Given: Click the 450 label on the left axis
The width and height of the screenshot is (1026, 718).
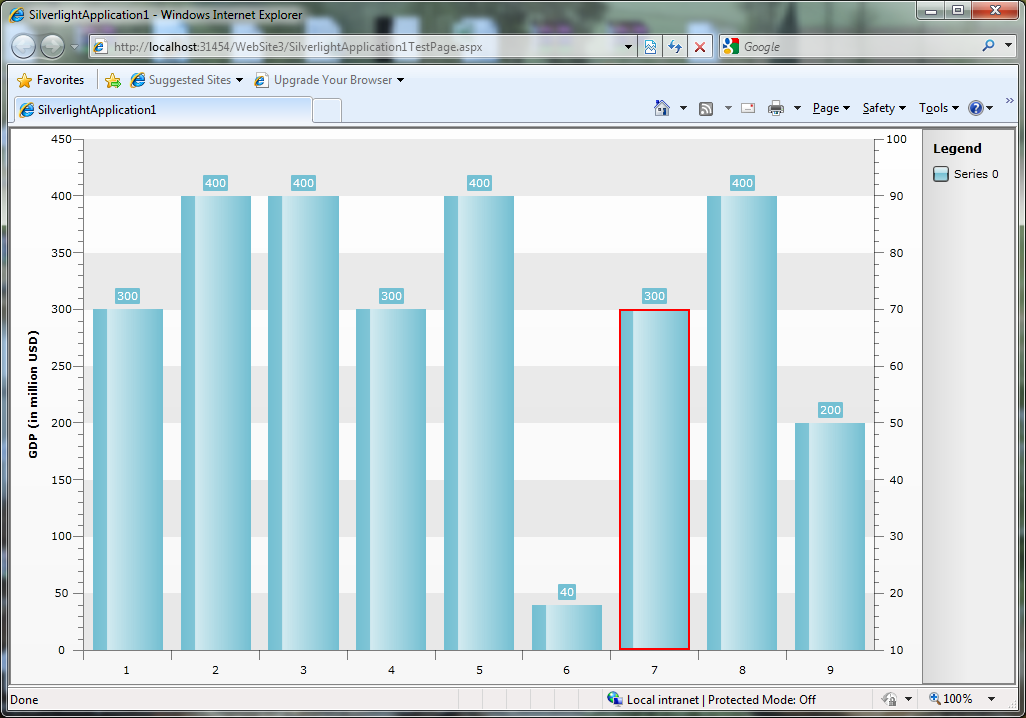Looking at the screenshot, I should (61, 139).
